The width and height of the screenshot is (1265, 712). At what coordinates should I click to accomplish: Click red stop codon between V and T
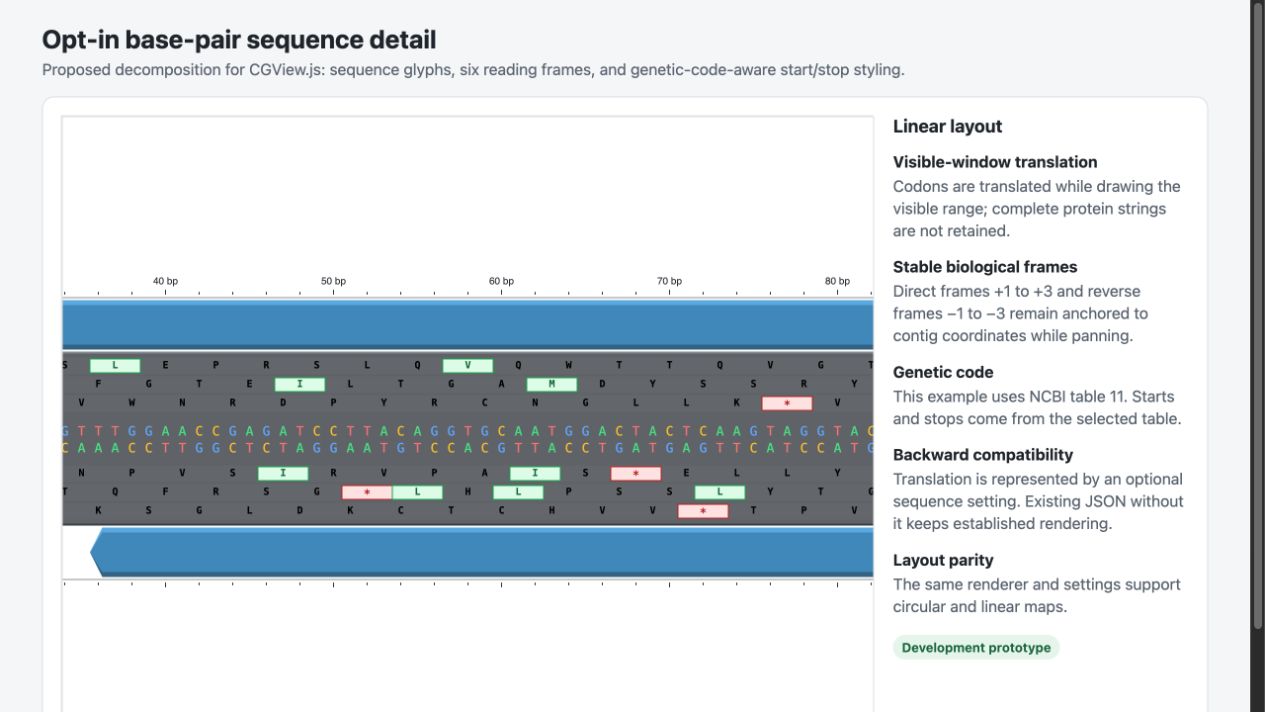pyautogui.click(x=703, y=511)
